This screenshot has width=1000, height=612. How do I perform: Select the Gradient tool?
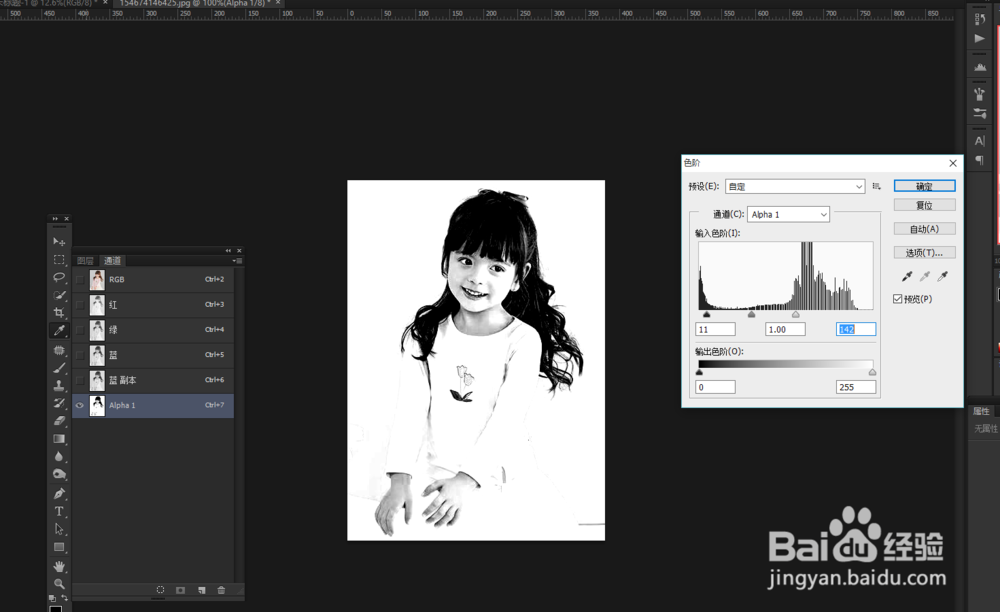click(x=59, y=439)
